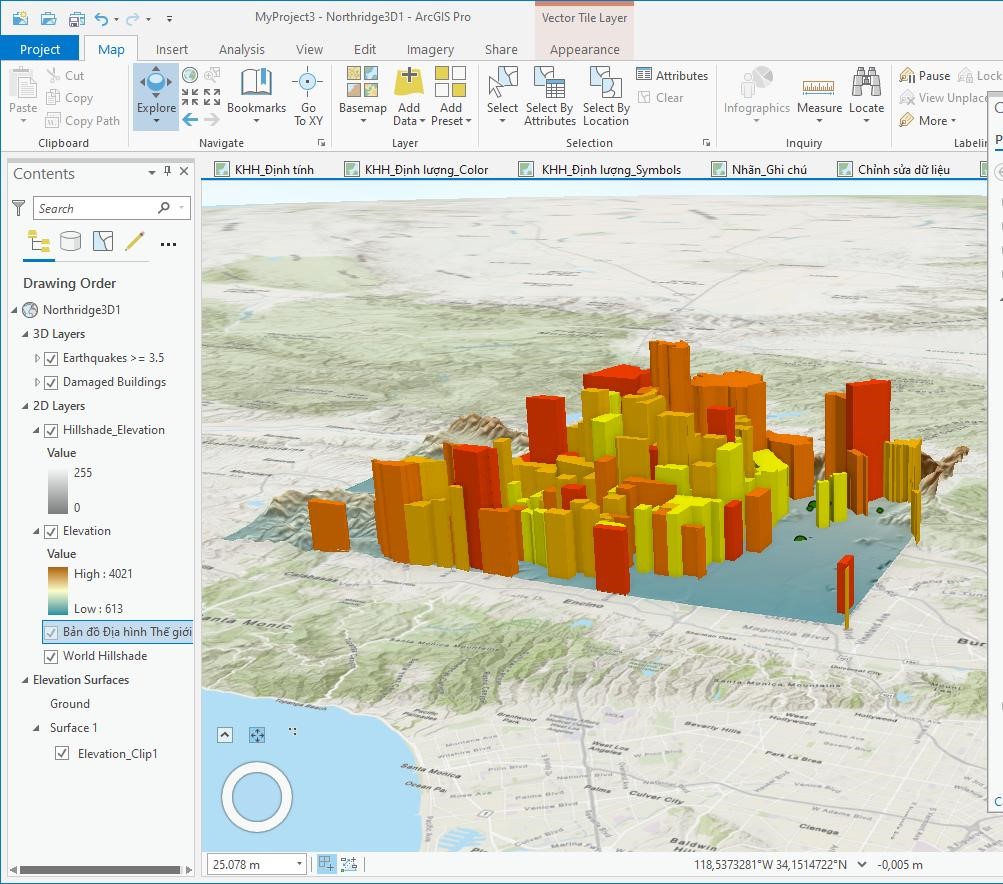
Task: Expand the Damaged Buildings layer
Action: pyautogui.click(x=37, y=383)
